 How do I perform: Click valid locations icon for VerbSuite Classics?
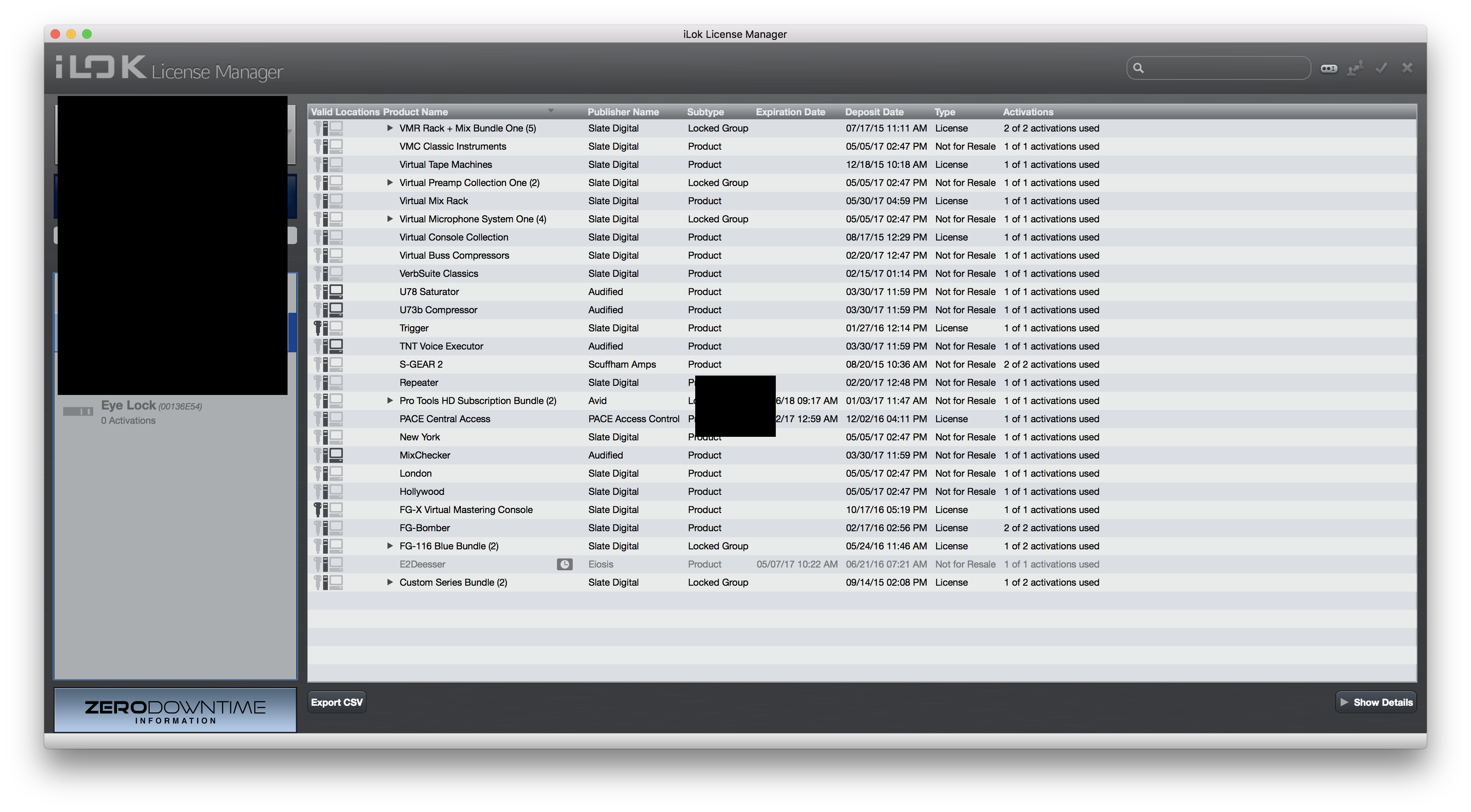[x=328, y=274]
